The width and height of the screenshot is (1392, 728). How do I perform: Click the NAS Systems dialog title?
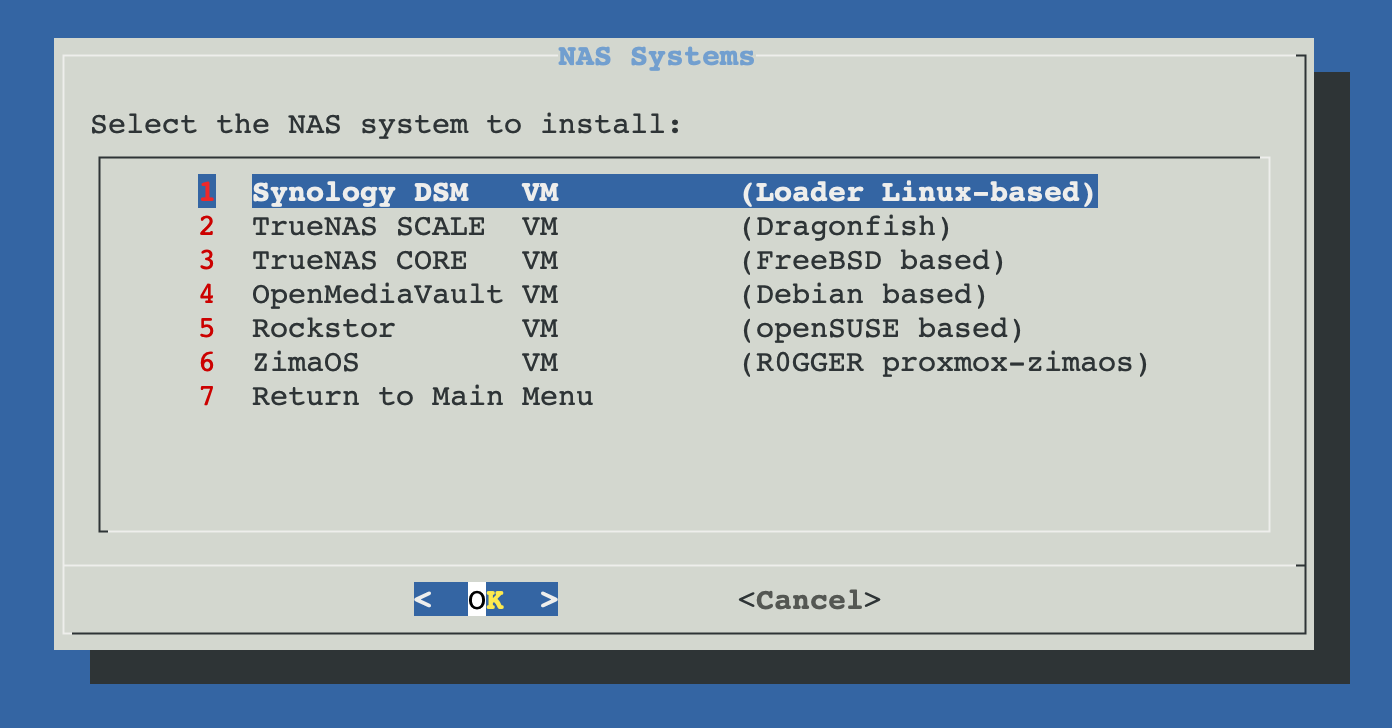[656, 57]
